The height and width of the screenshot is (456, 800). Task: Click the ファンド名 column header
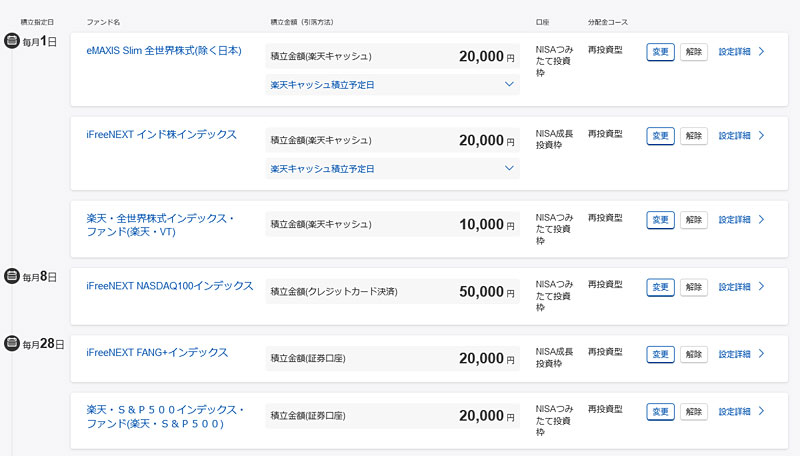103,22
